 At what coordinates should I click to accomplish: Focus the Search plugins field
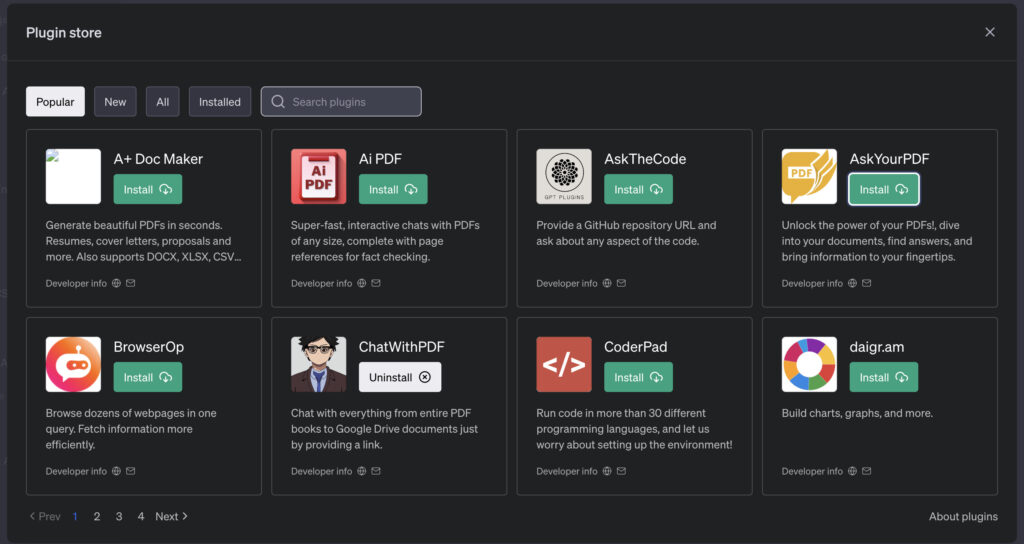coord(341,102)
